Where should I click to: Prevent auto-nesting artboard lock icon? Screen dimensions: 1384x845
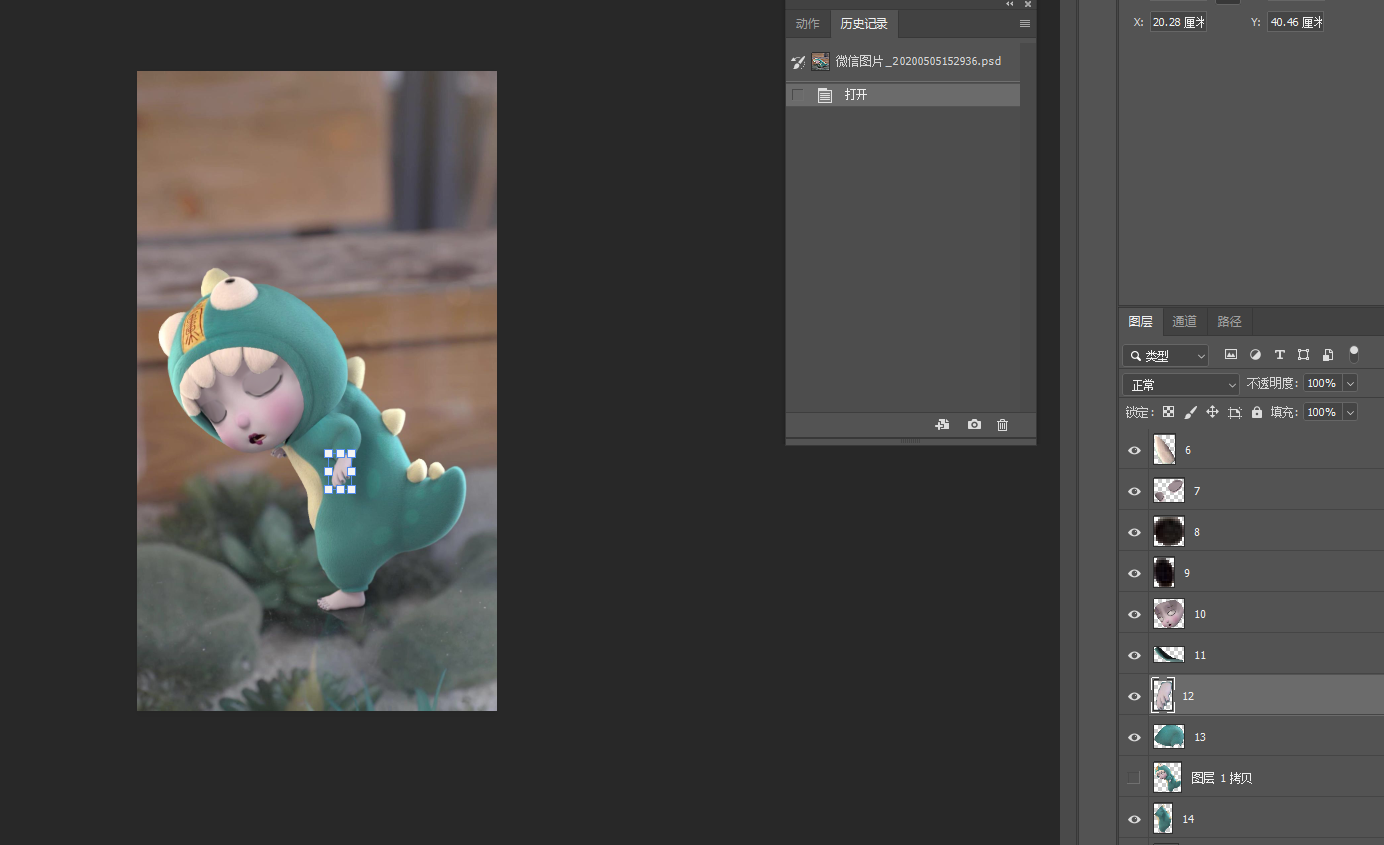(1235, 412)
